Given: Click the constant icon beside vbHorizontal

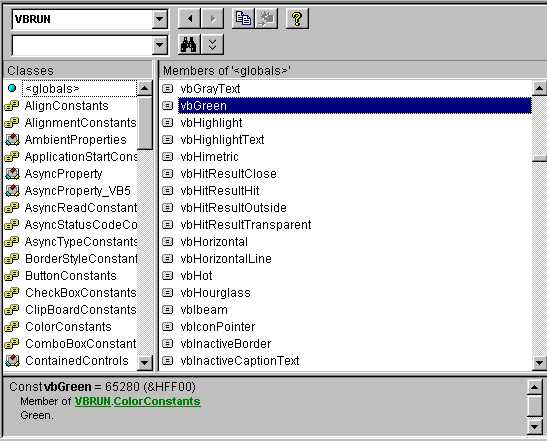Looking at the screenshot, I should [x=168, y=241].
